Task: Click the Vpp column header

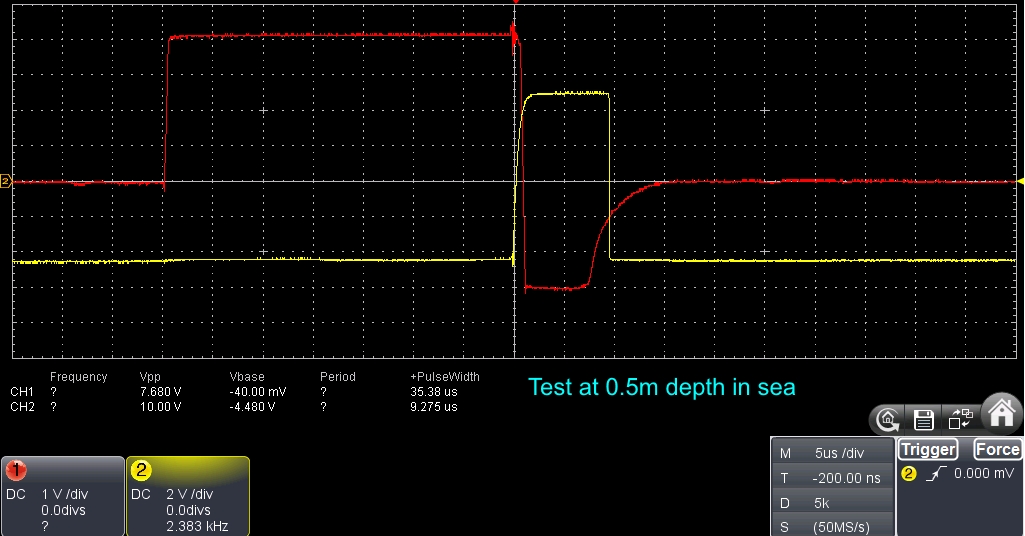Action: [x=150, y=377]
